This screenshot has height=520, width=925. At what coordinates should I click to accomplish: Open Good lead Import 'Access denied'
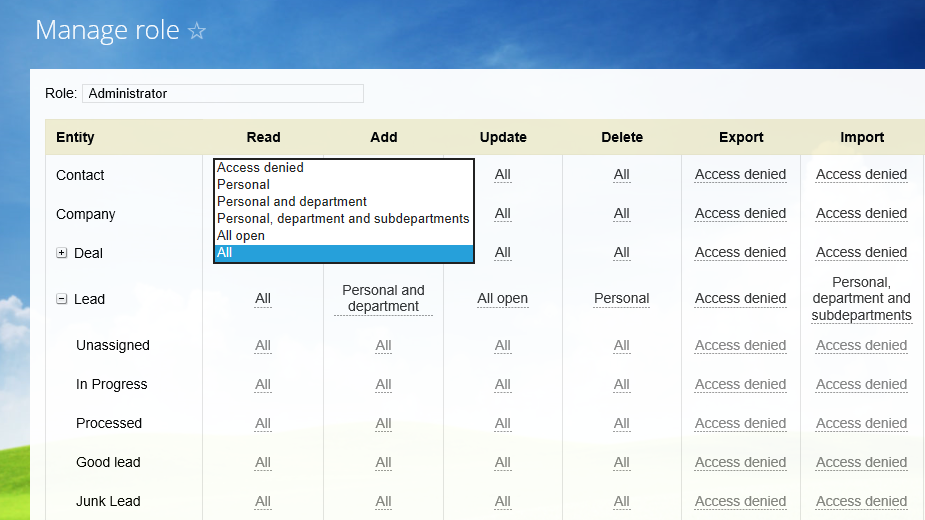(x=861, y=462)
